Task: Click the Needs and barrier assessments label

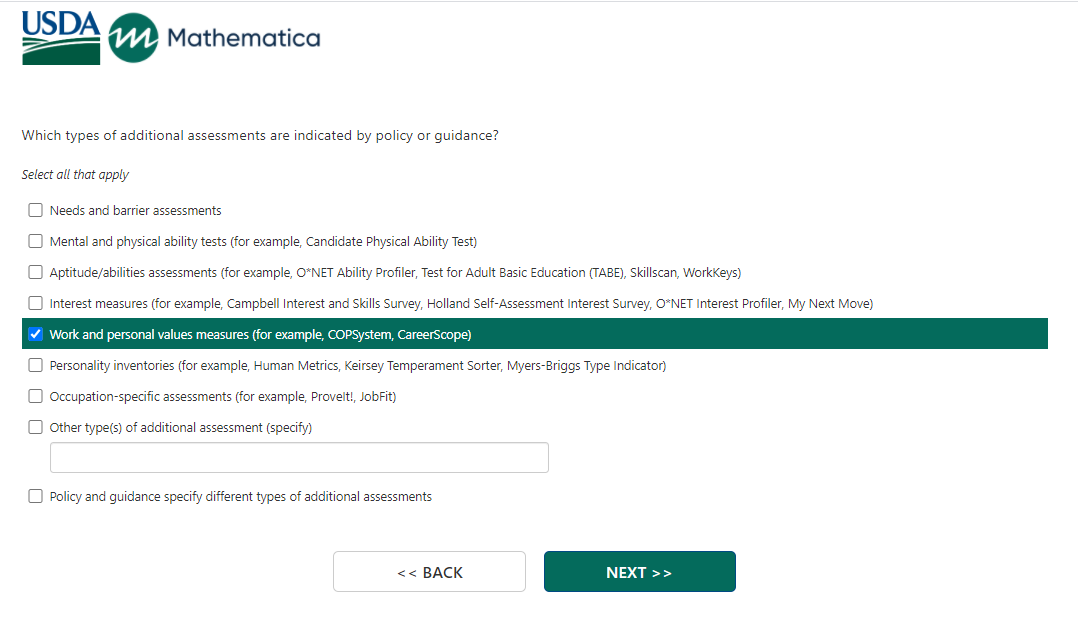Action: (136, 211)
